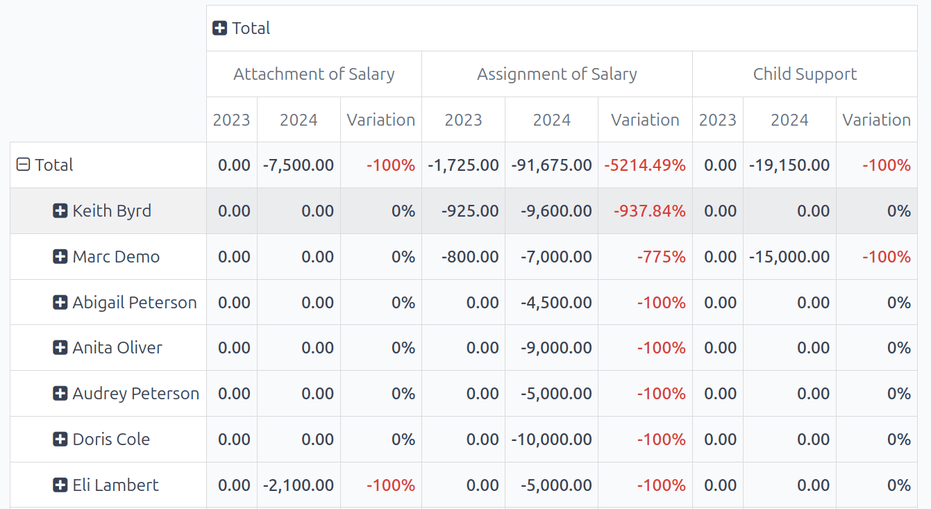Expand the column Total header plus icon
The image size is (931, 509).
(220, 28)
